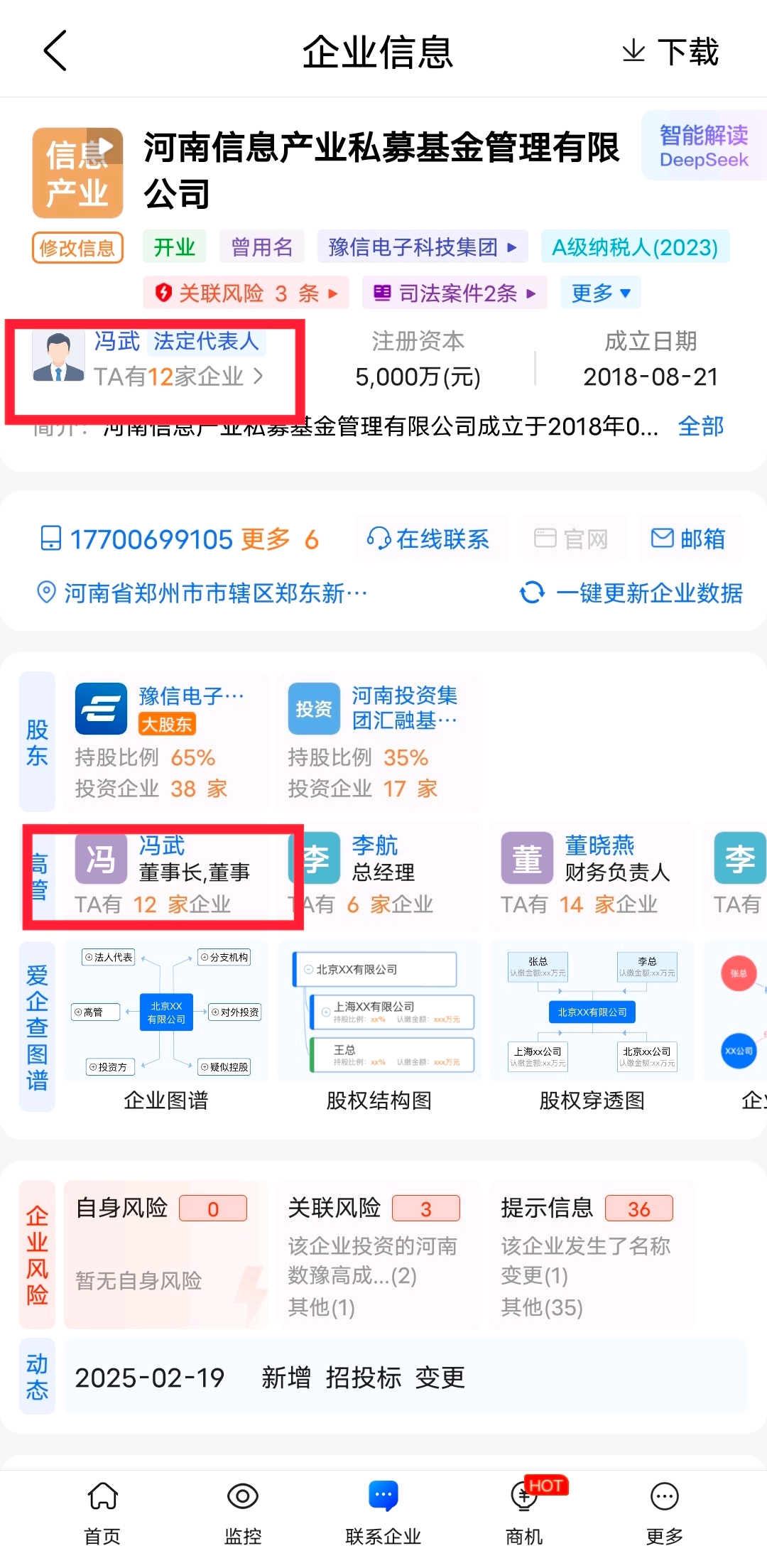Tap 持股比例 65% value

point(193,757)
